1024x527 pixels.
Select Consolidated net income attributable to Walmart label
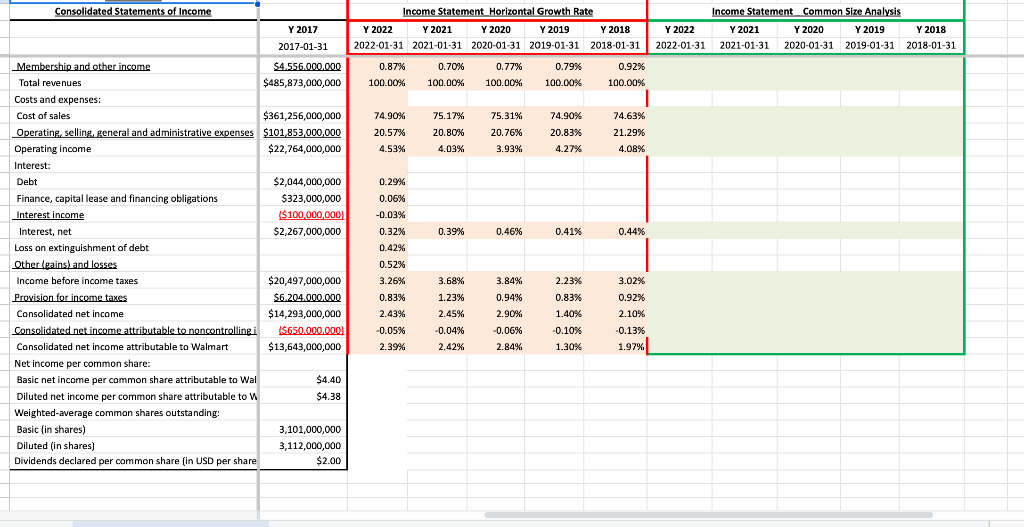click(122, 347)
